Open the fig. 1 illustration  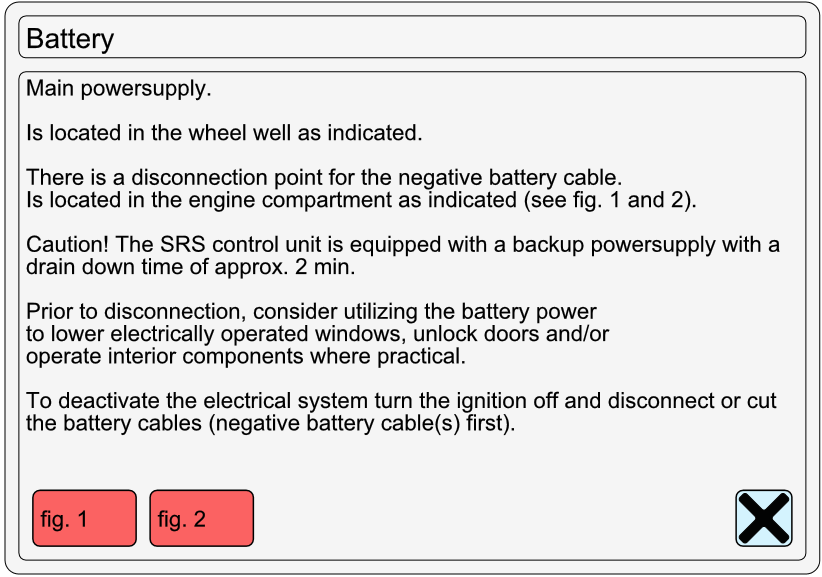84,518
